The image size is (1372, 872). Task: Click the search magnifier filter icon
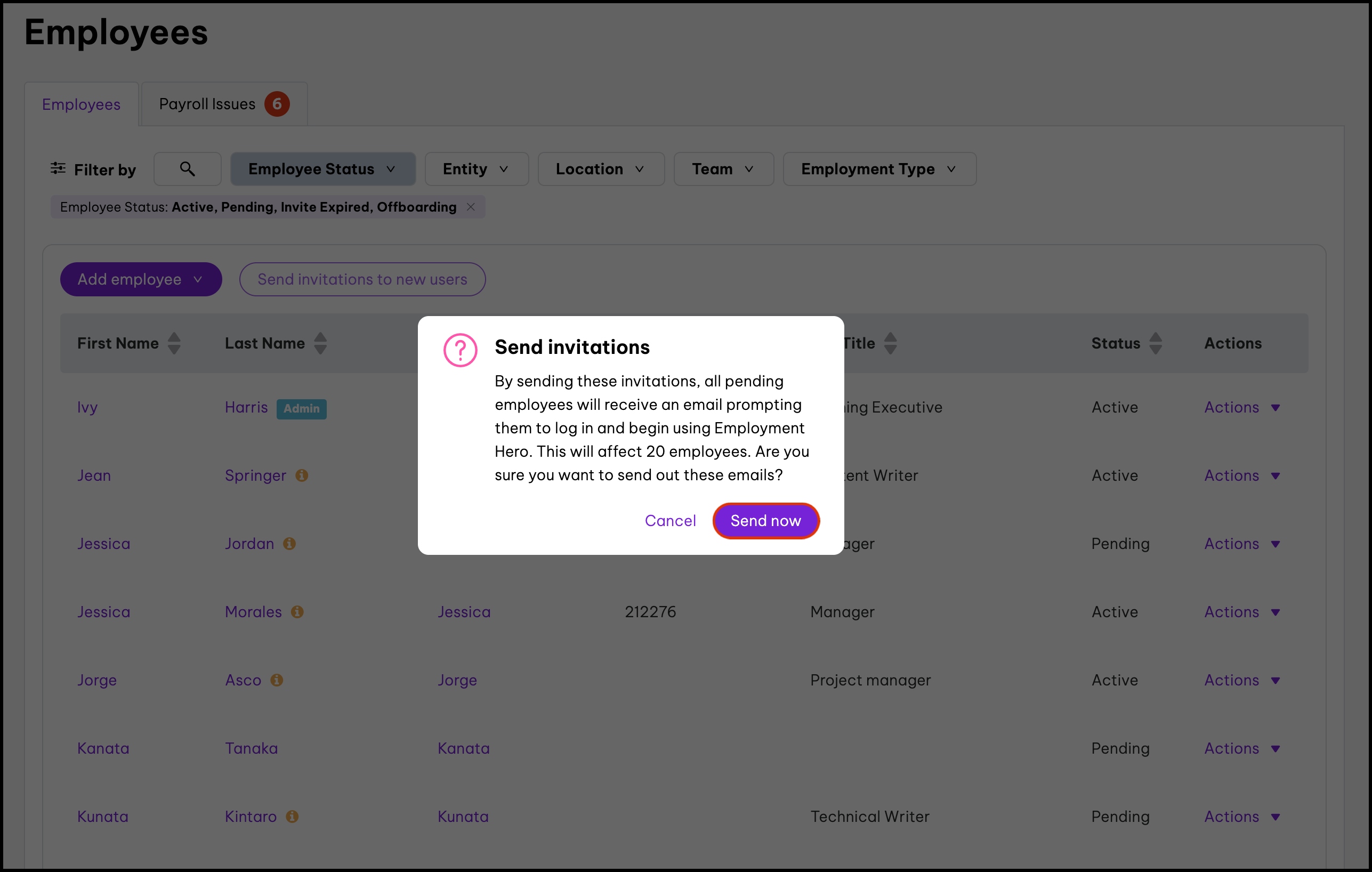coord(187,169)
